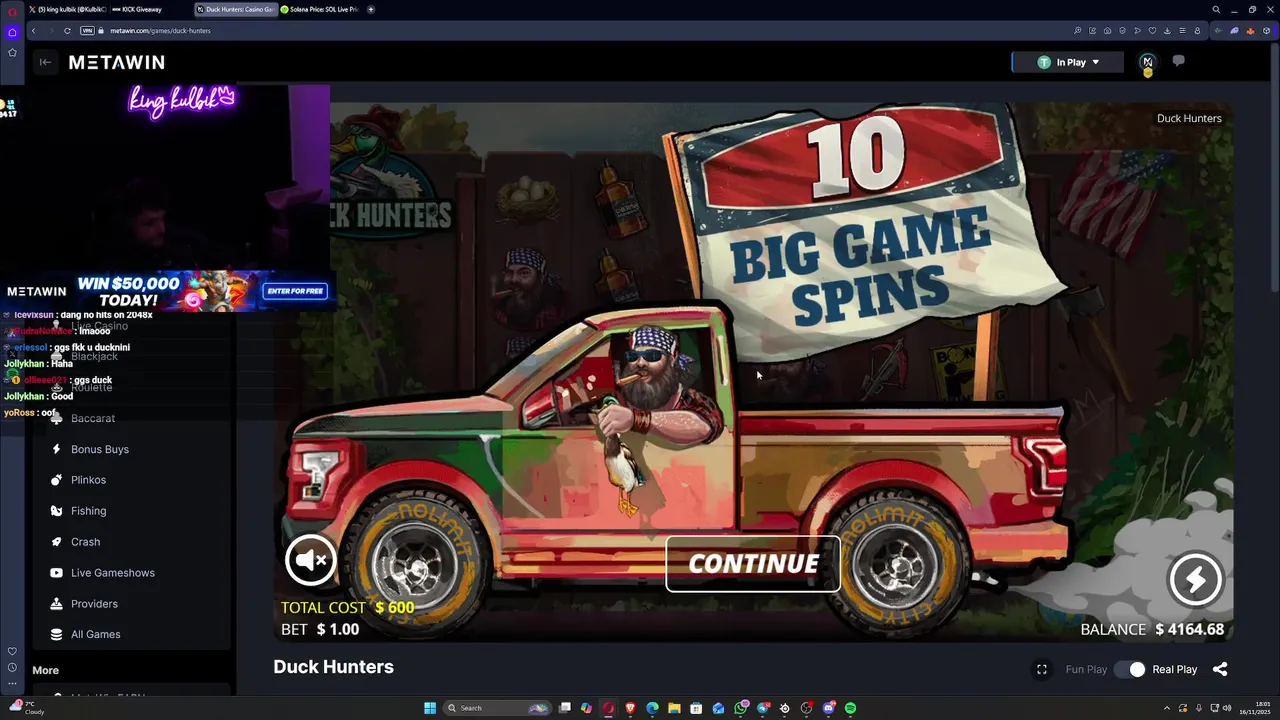Open the MetaWin profile avatar
The width and height of the screenshot is (1280, 720).
(1147, 62)
